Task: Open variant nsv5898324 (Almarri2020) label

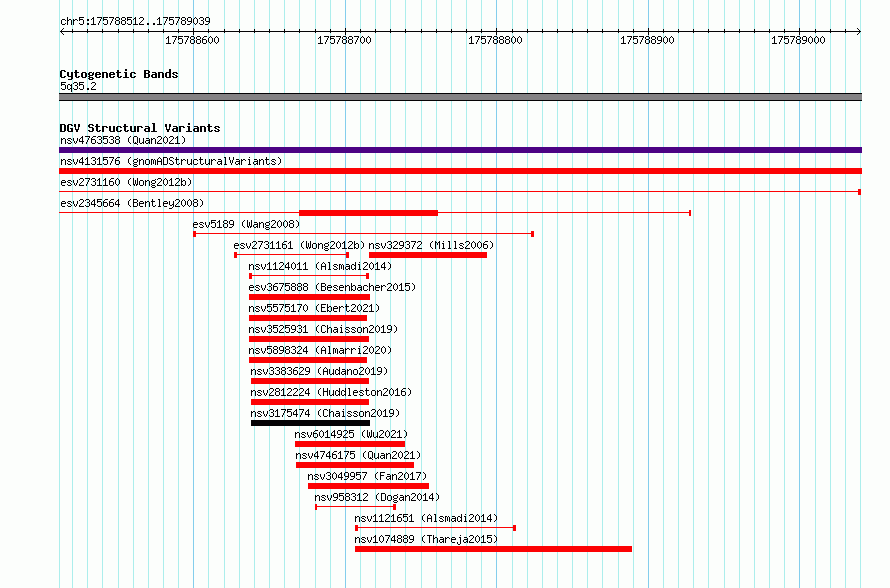Action: coord(320,350)
